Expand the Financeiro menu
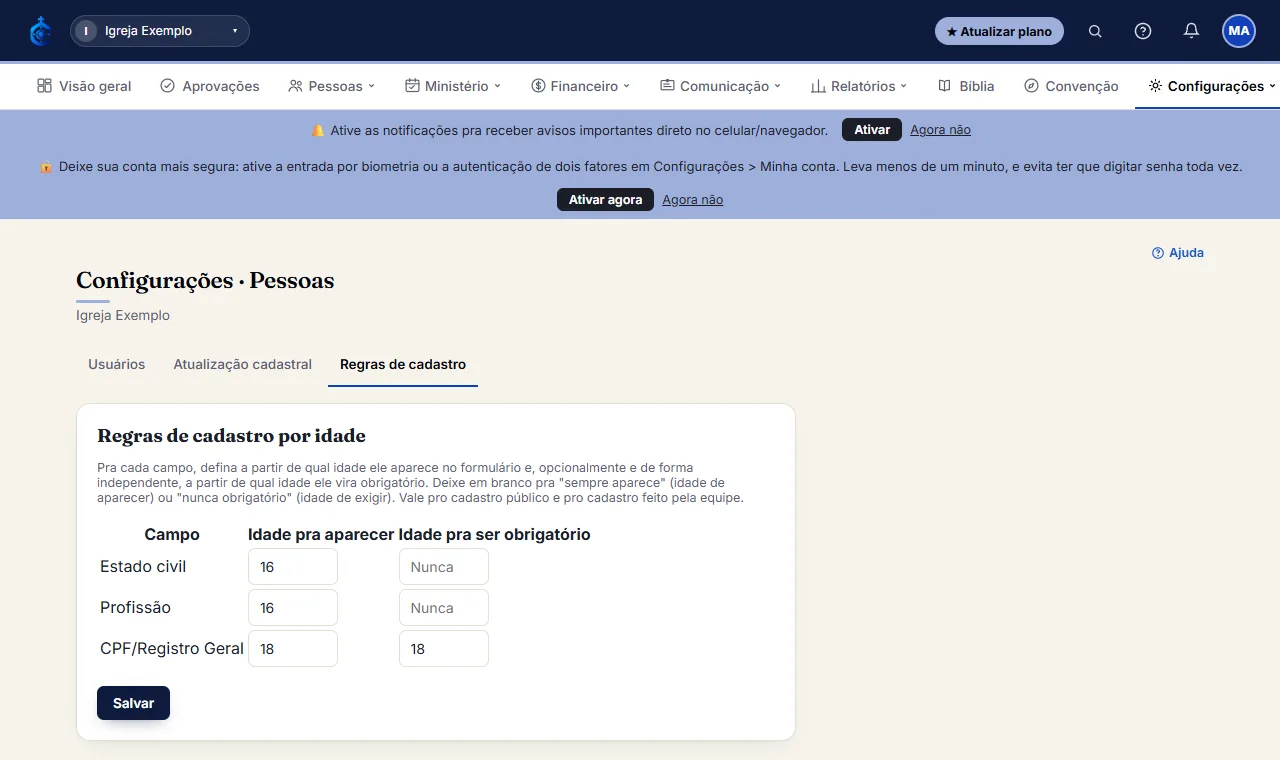 (x=581, y=86)
